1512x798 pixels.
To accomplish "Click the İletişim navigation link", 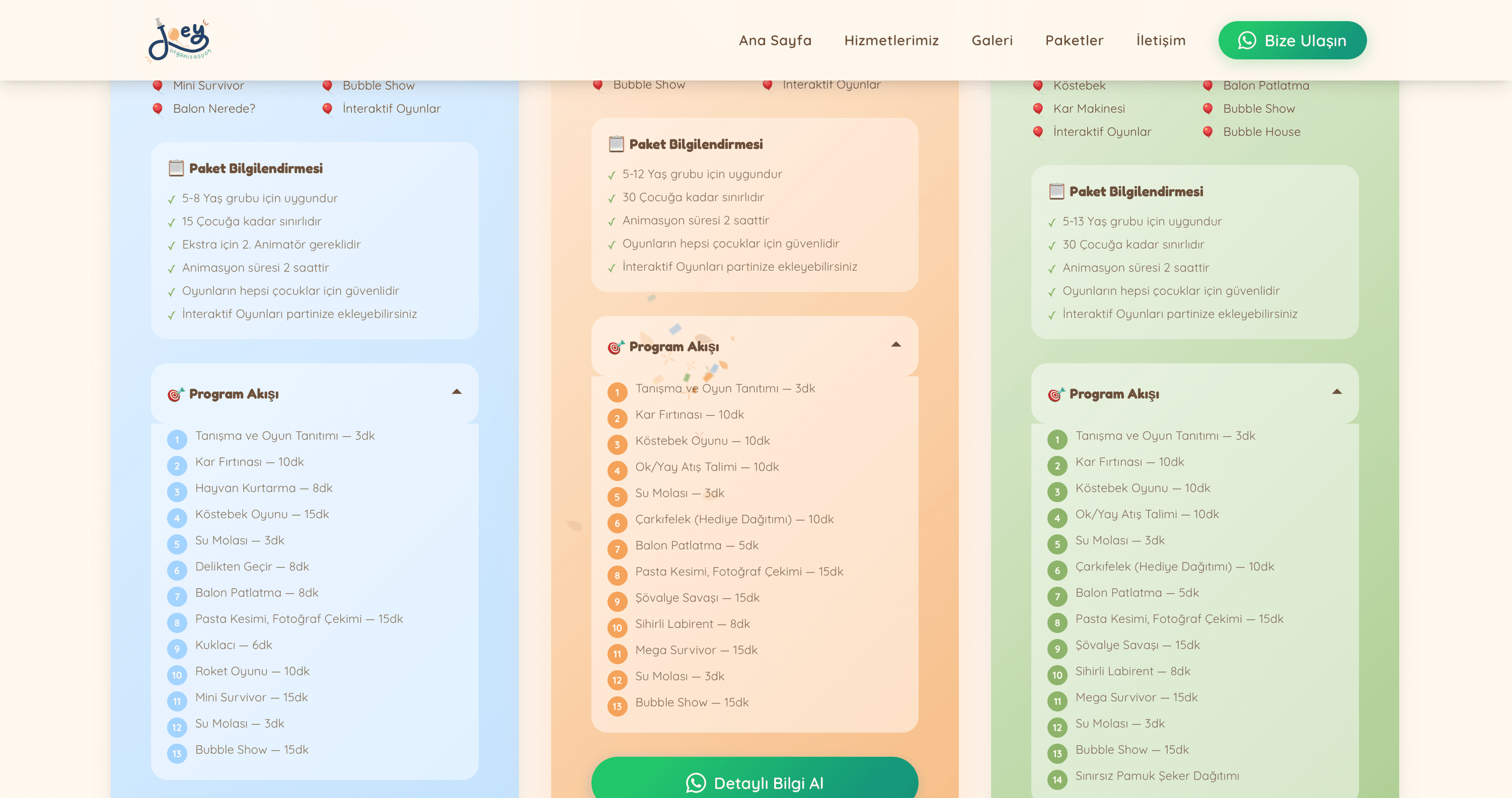I will tap(1160, 40).
